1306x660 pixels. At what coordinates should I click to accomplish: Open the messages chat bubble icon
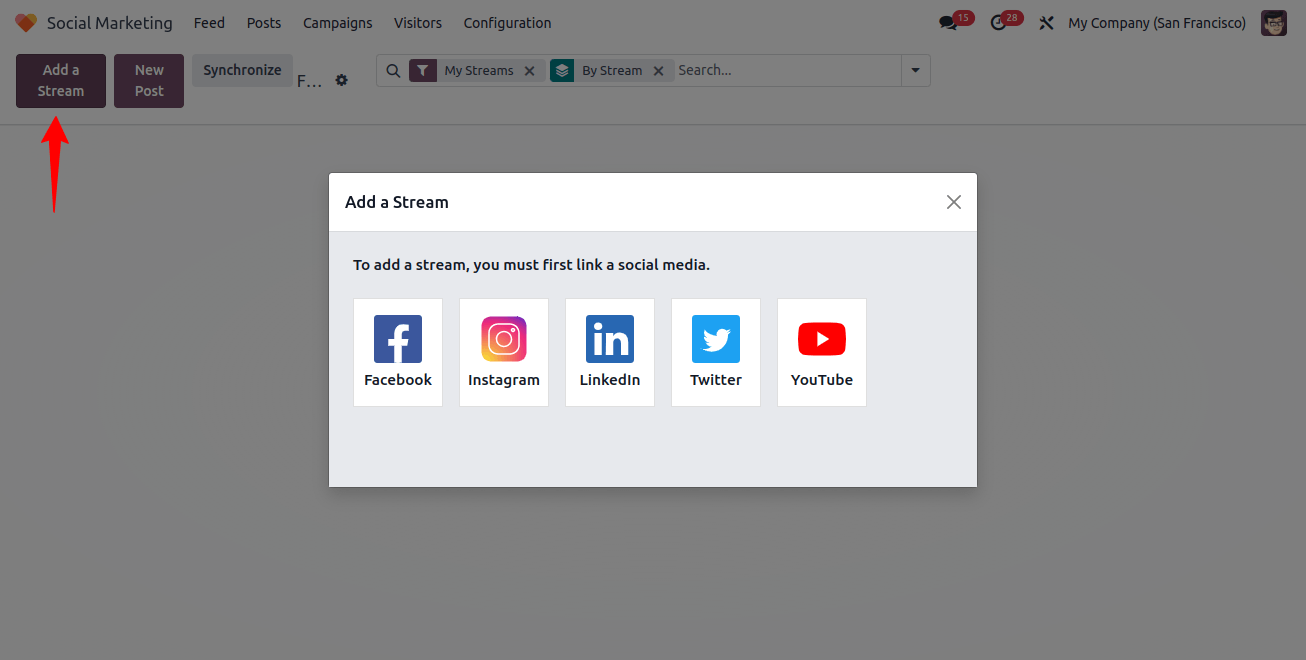point(947,23)
